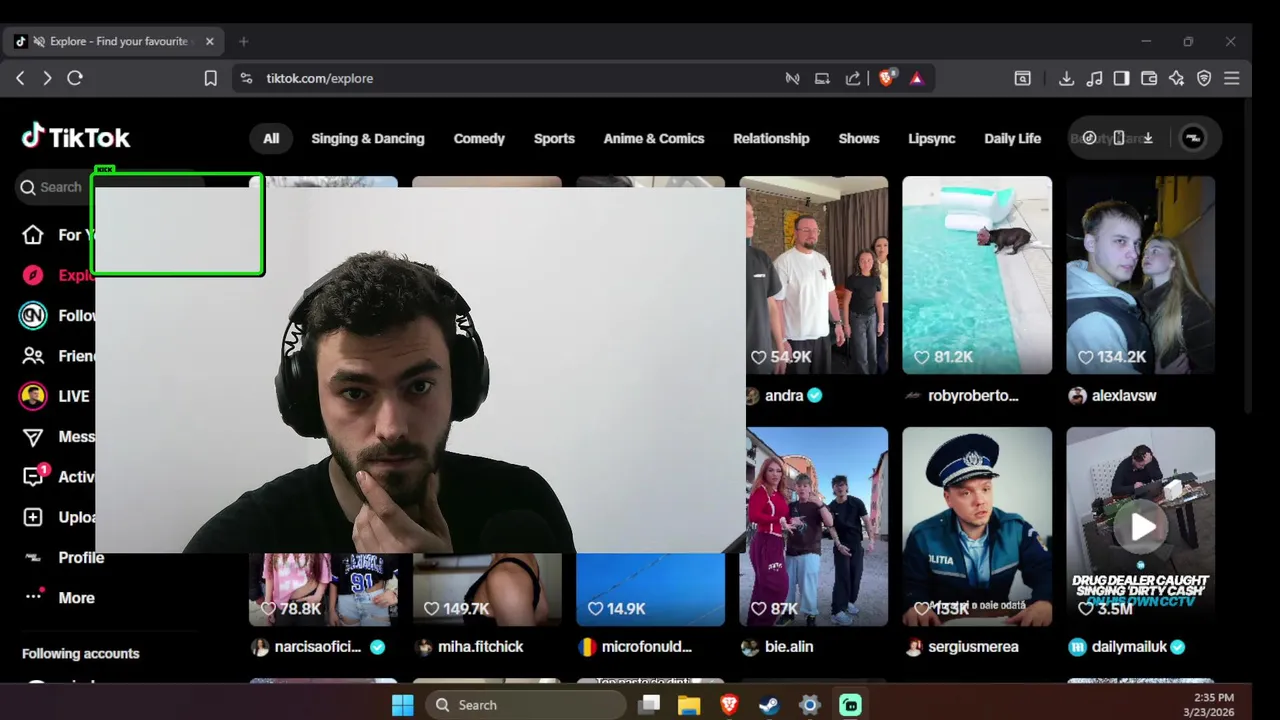Select the Daily Life category

(x=1012, y=138)
